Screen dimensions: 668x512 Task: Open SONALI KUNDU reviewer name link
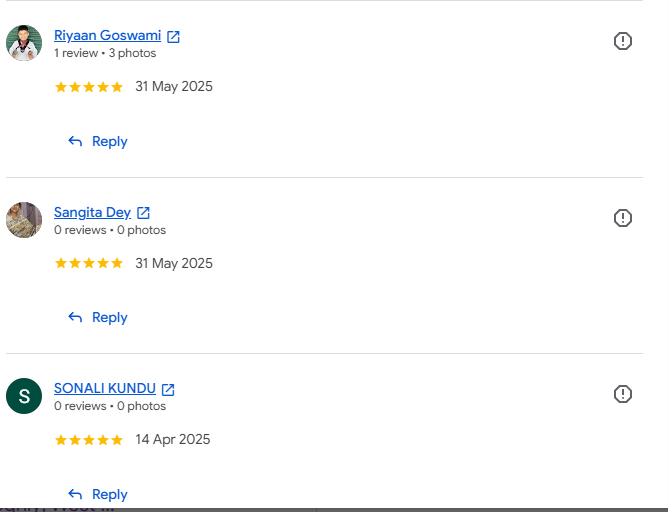click(x=105, y=388)
